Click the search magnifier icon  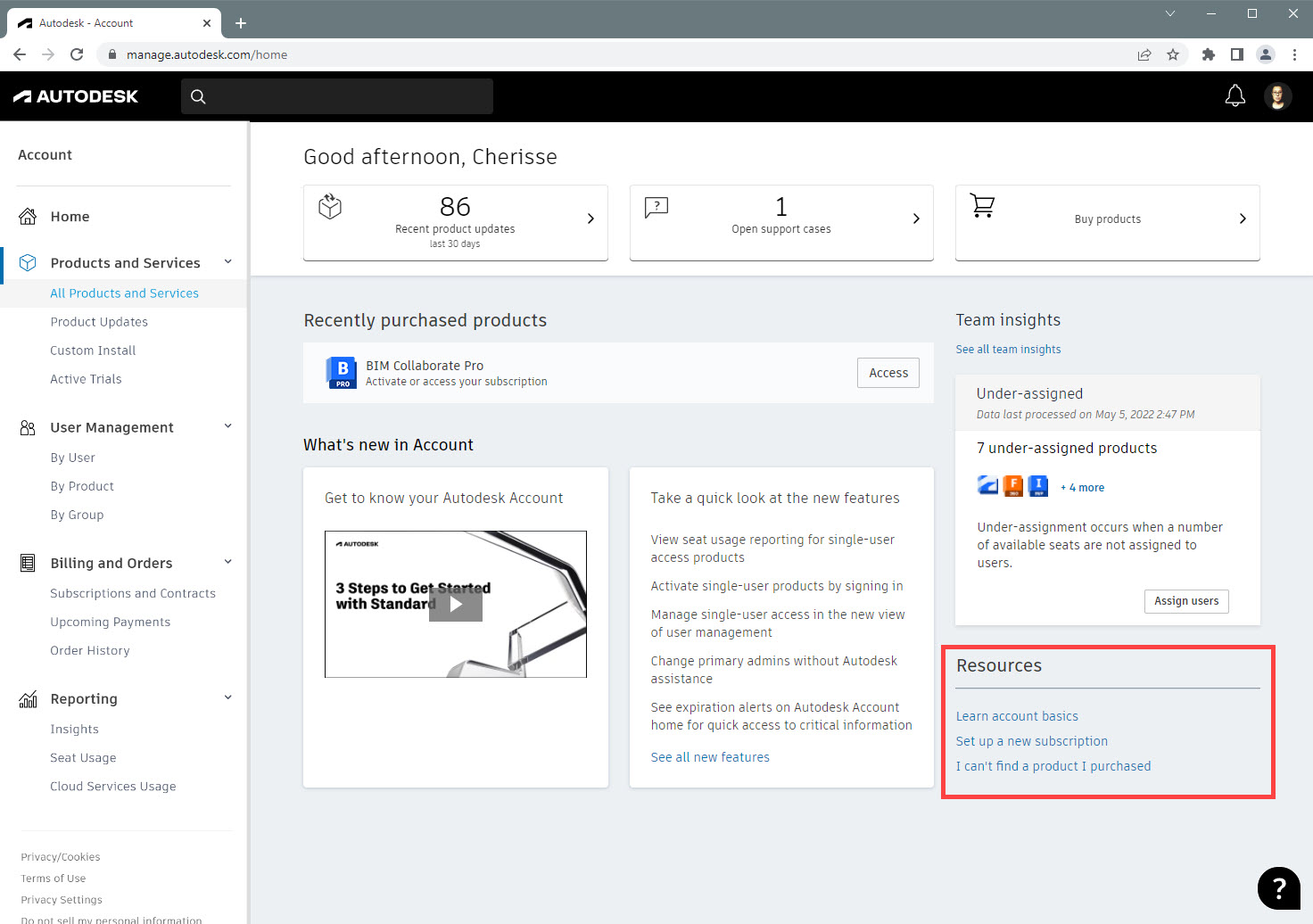coord(198,96)
